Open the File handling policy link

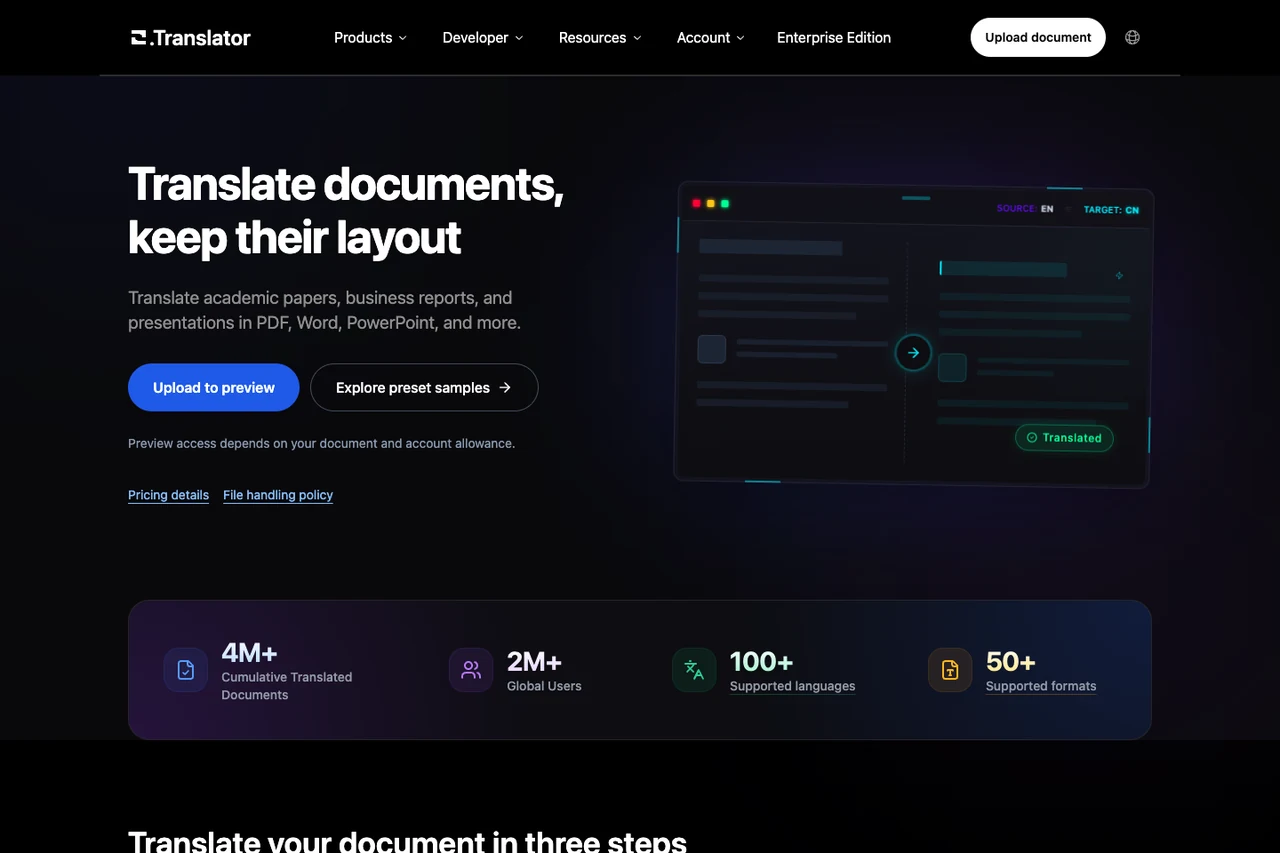point(278,495)
